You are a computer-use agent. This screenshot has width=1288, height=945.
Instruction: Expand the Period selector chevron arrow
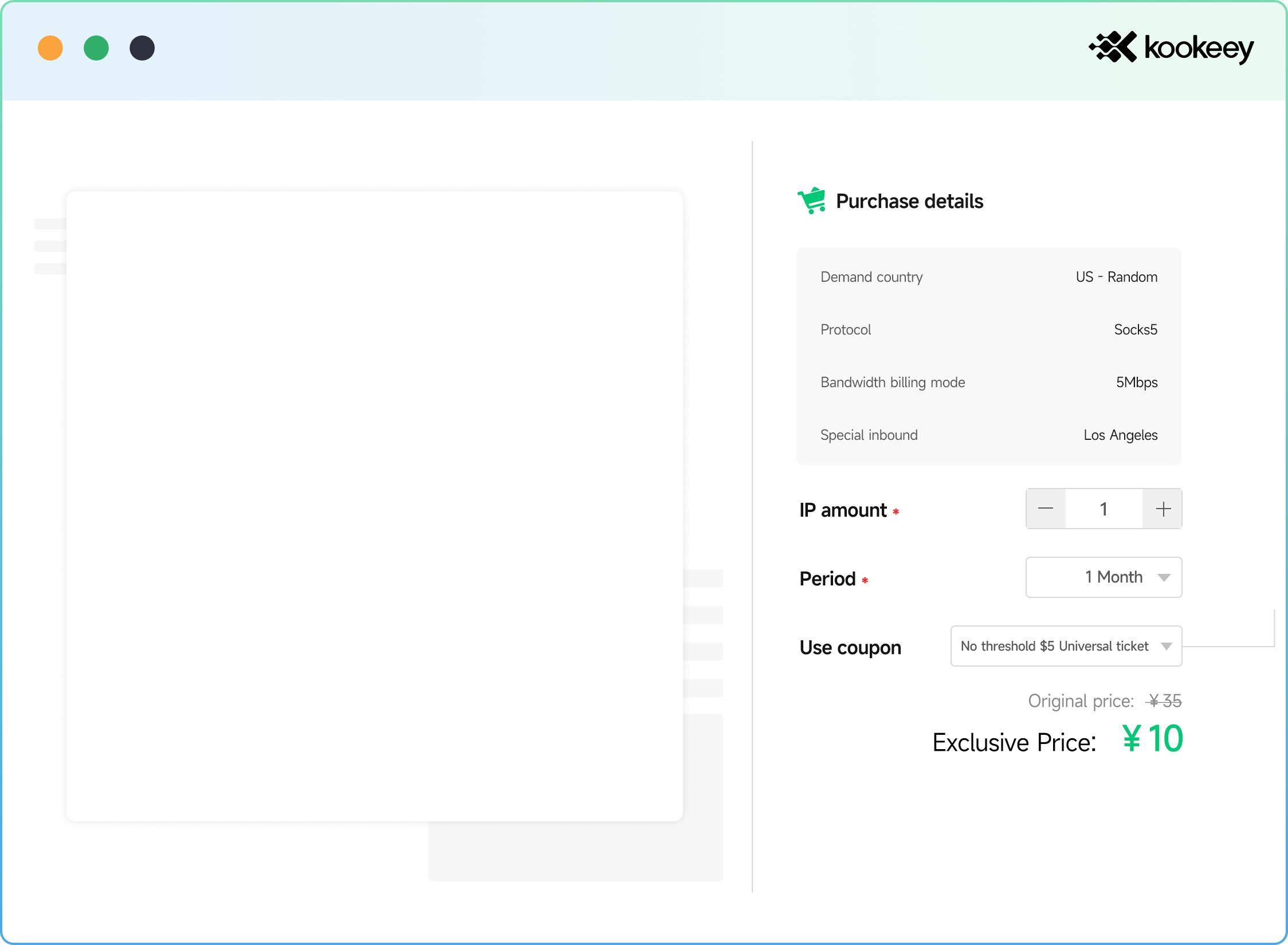tap(1163, 577)
